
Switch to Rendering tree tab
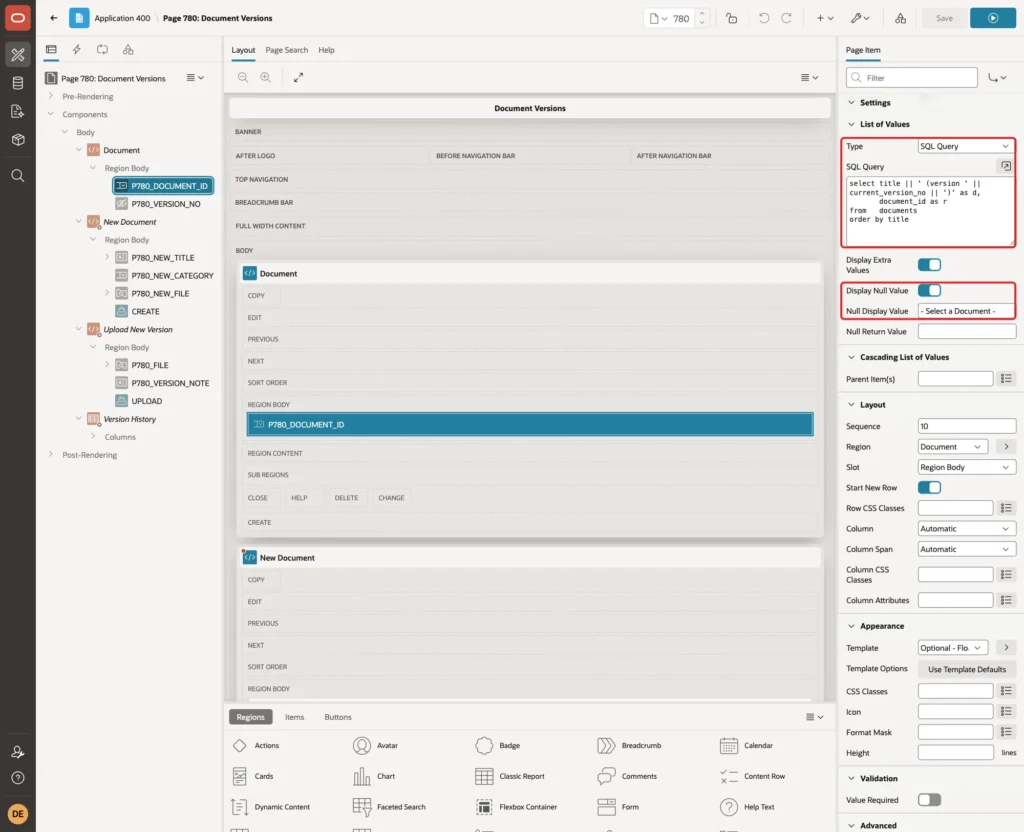(x=51, y=50)
